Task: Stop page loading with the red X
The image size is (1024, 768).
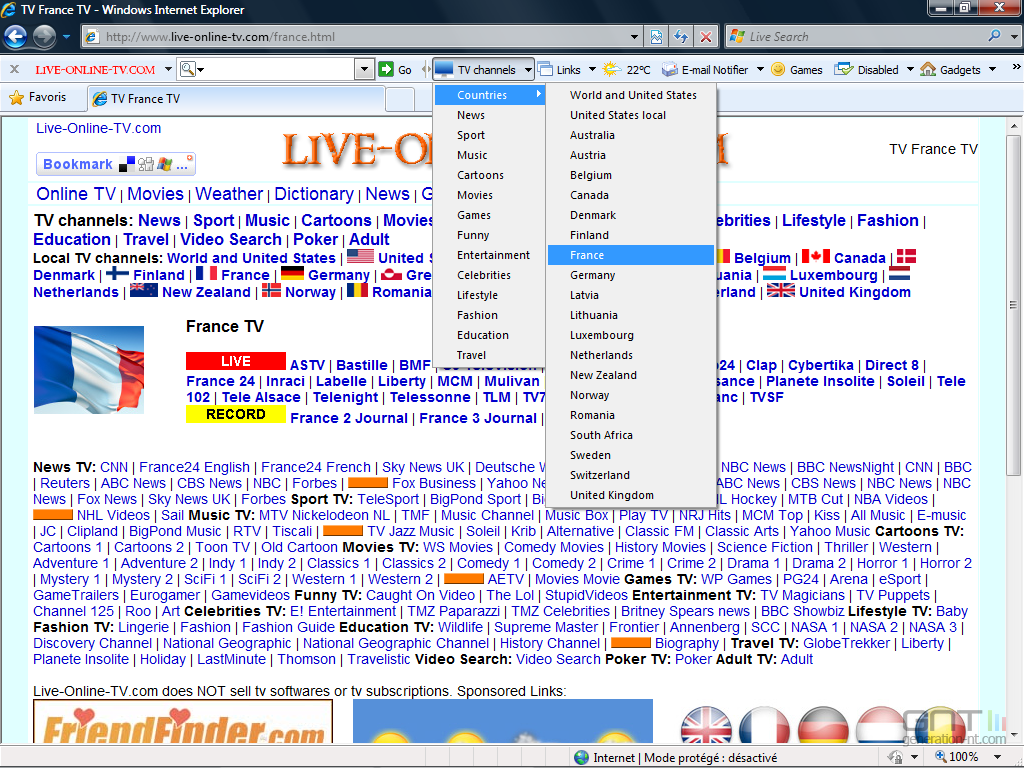Action: 706,37
